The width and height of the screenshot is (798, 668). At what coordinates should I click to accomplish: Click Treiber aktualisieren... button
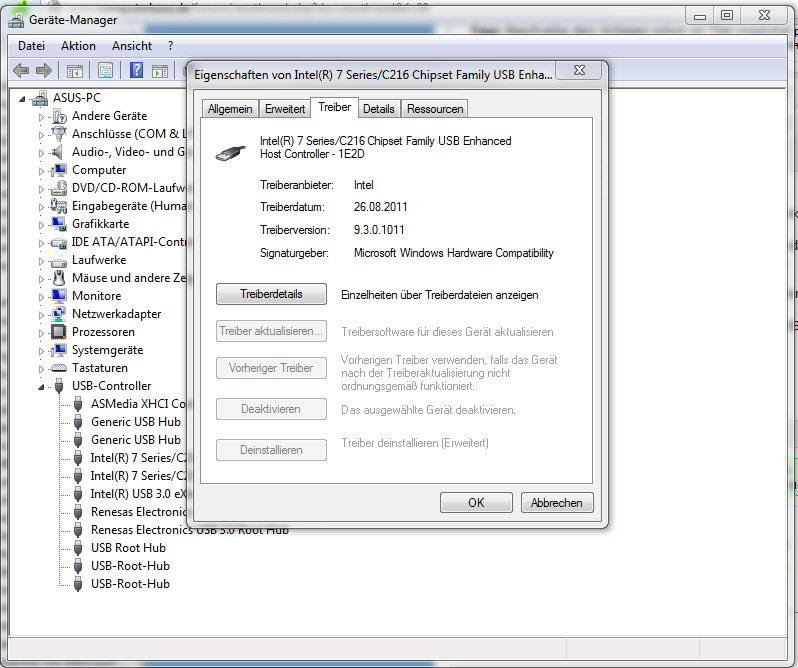(271, 331)
